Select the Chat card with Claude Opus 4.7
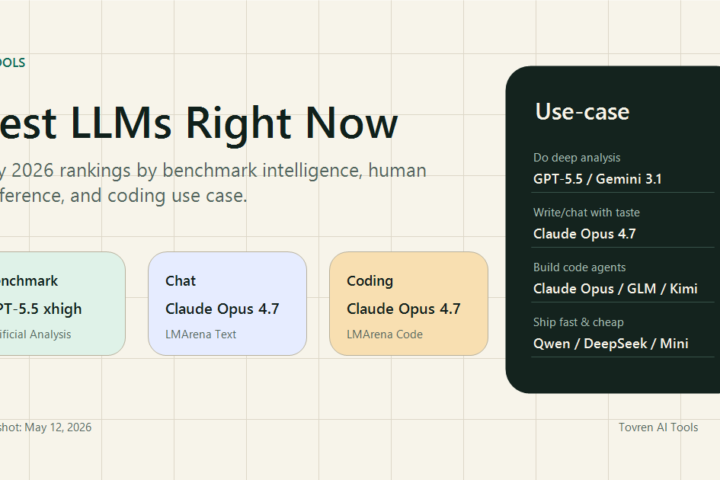 click(x=227, y=303)
